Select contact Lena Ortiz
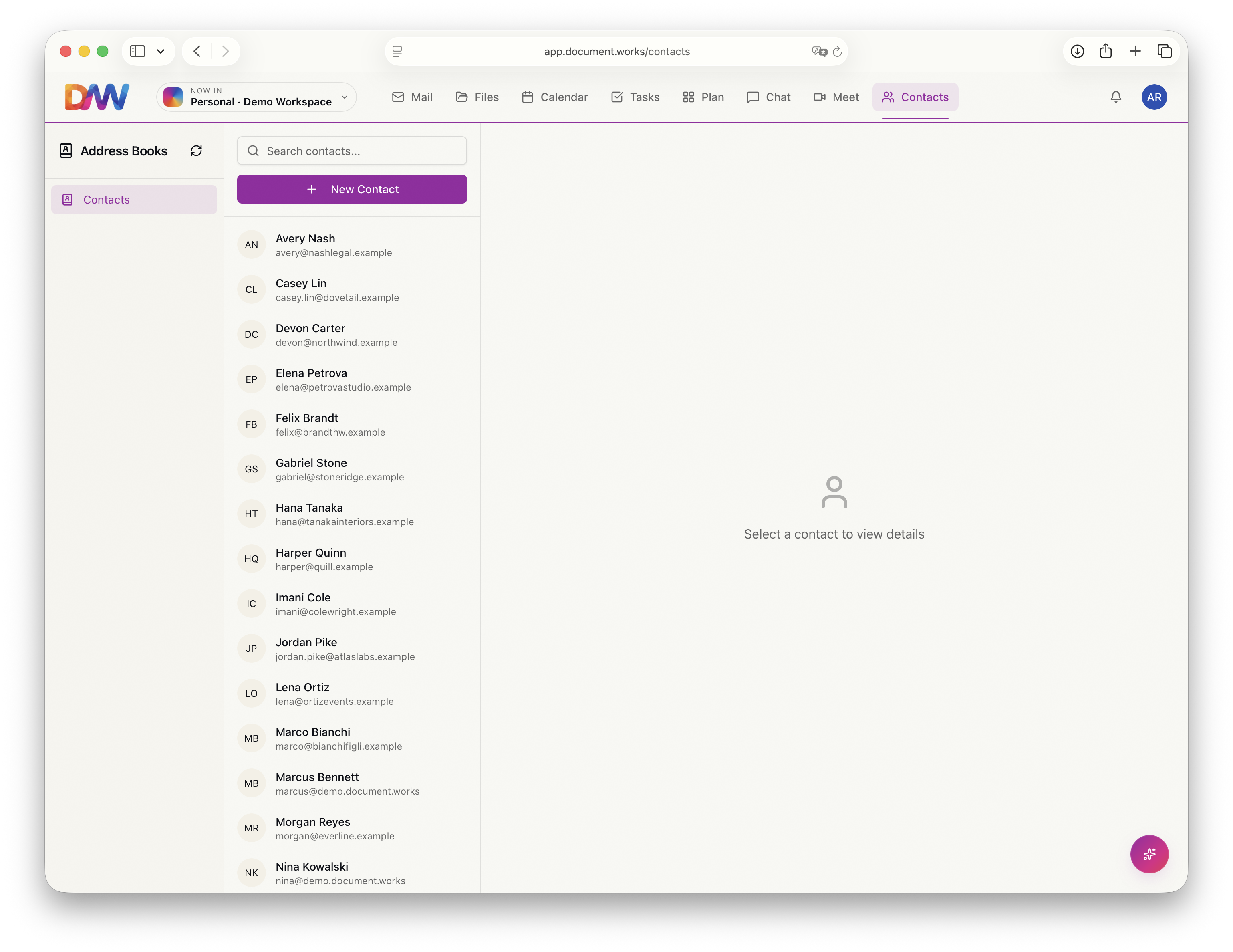Image resolution: width=1233 pixels, height=952 pixels. [x=352, y=694]
